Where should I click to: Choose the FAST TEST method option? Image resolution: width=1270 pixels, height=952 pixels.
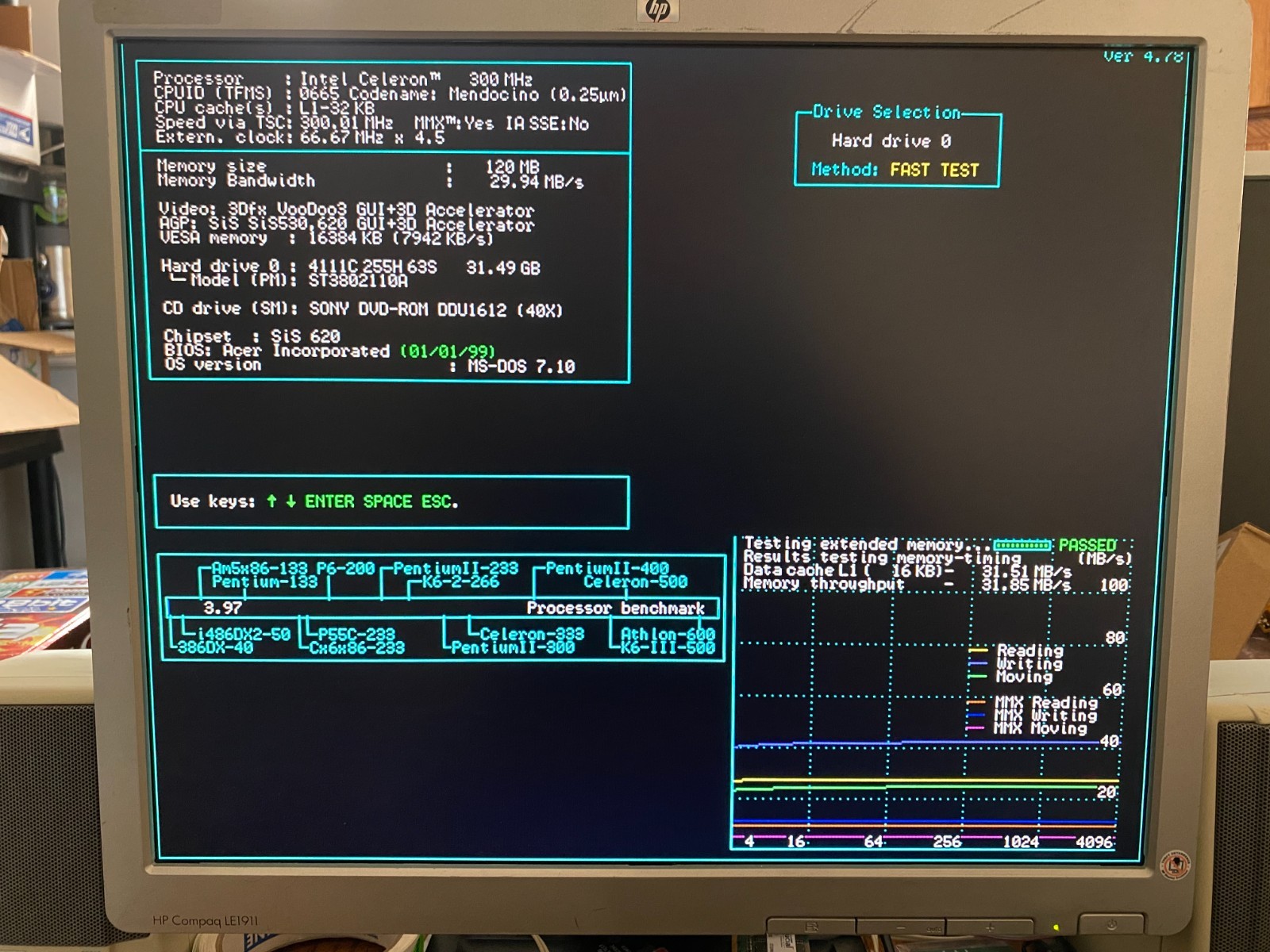[934, 170]
